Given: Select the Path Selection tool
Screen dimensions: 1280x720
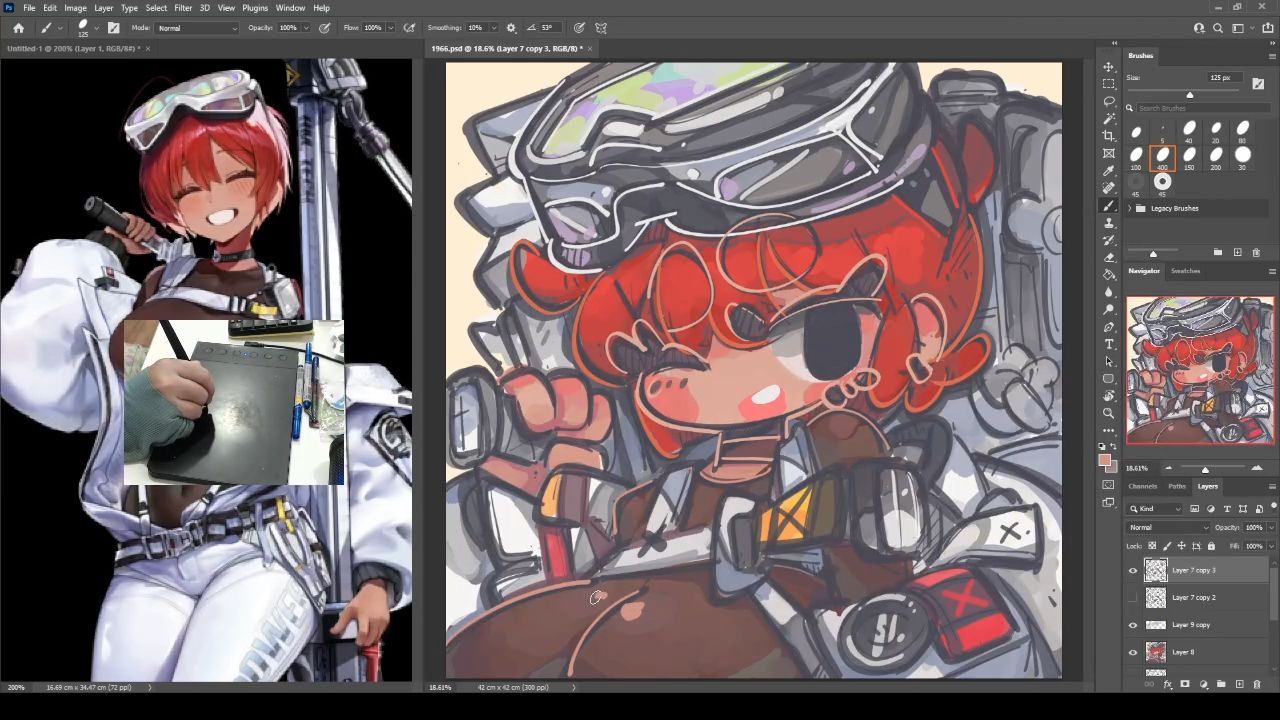Looking at the screenshot, I should pyautogui.click(x=1108, y=361).
